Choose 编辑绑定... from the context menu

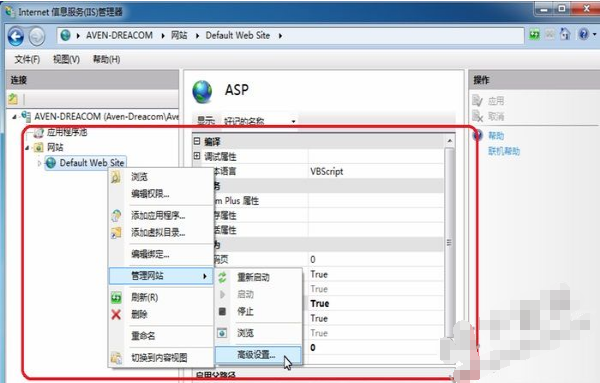tap(150, 254)
